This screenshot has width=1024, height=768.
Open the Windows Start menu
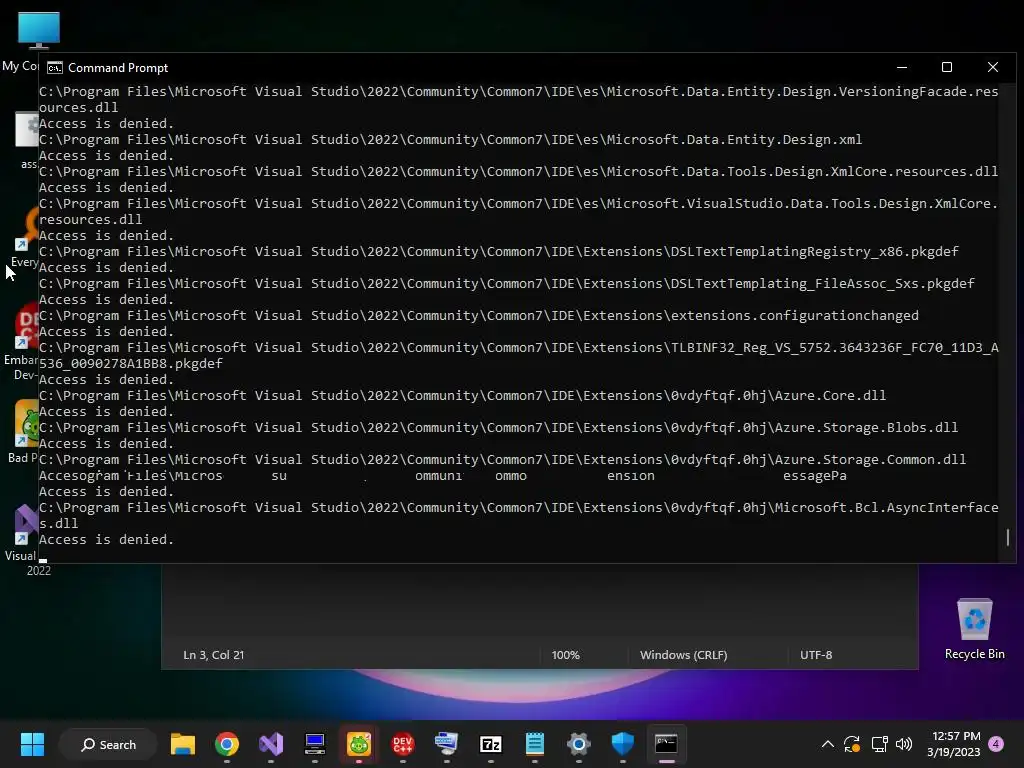(x=32, y=744)
